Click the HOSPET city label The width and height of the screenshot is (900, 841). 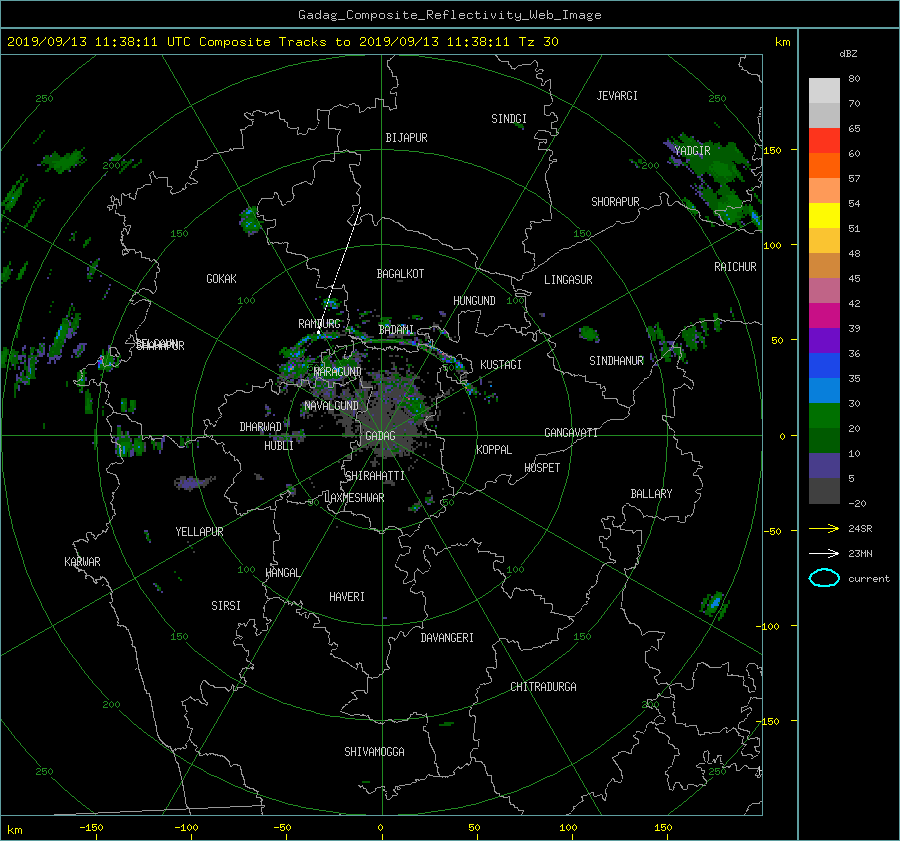pos(542,468)
